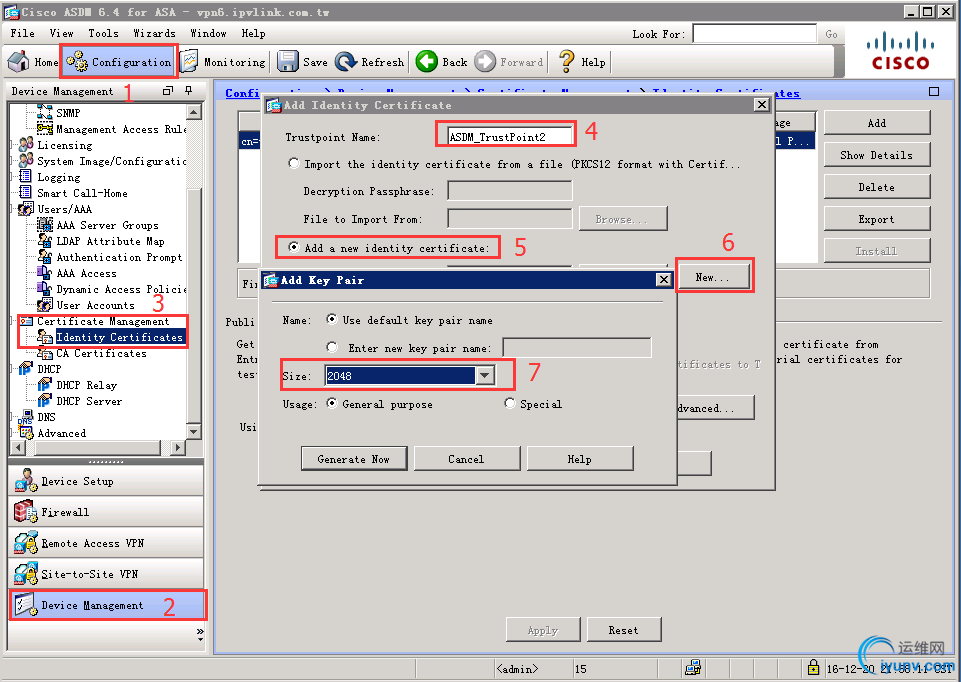Click the green Back arrow
This screenshot has width=961, height=682.
coord(427,62)
